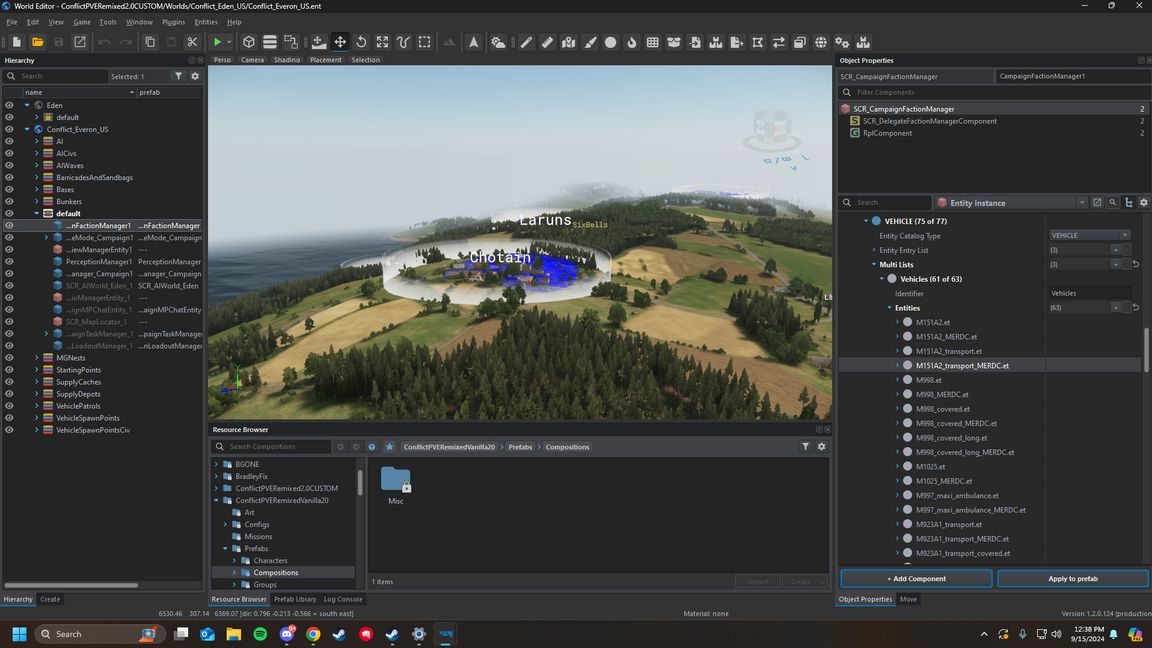The width and height of the screenshot is (1152, 648).
Task: Click the ruler measure tool icon
Action: [x=547, y=42]
